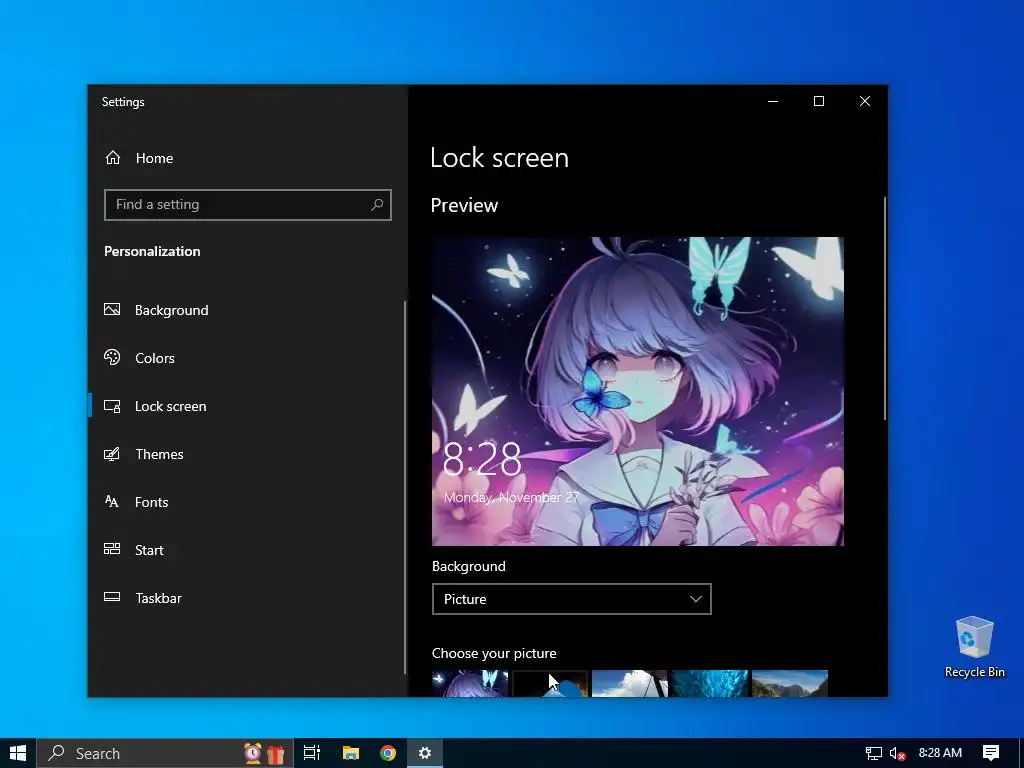Expand the Background Picture dropdown
This screenshot has width=1024, height=768.
point(571,599)
